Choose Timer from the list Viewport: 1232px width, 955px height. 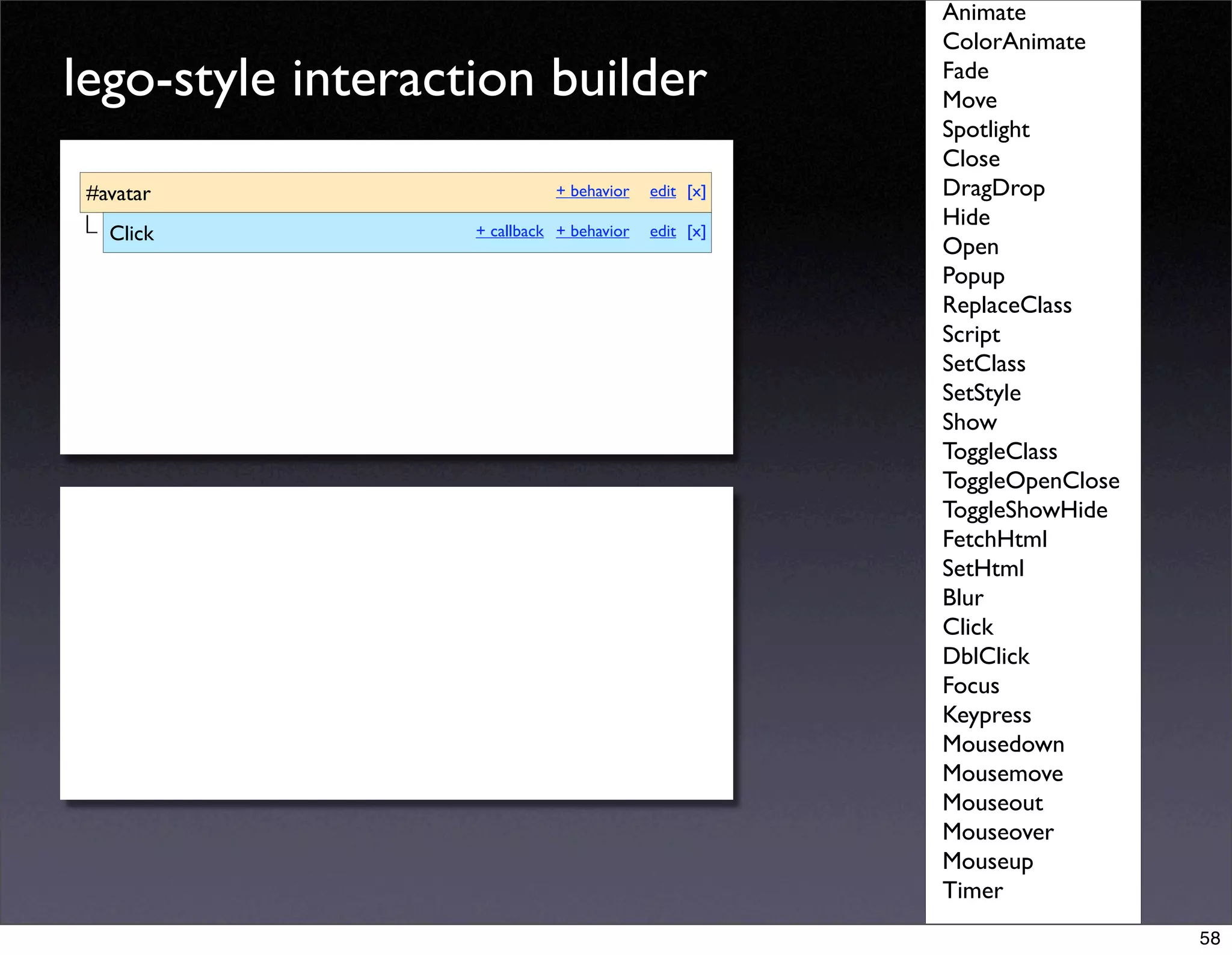(973, 891)
